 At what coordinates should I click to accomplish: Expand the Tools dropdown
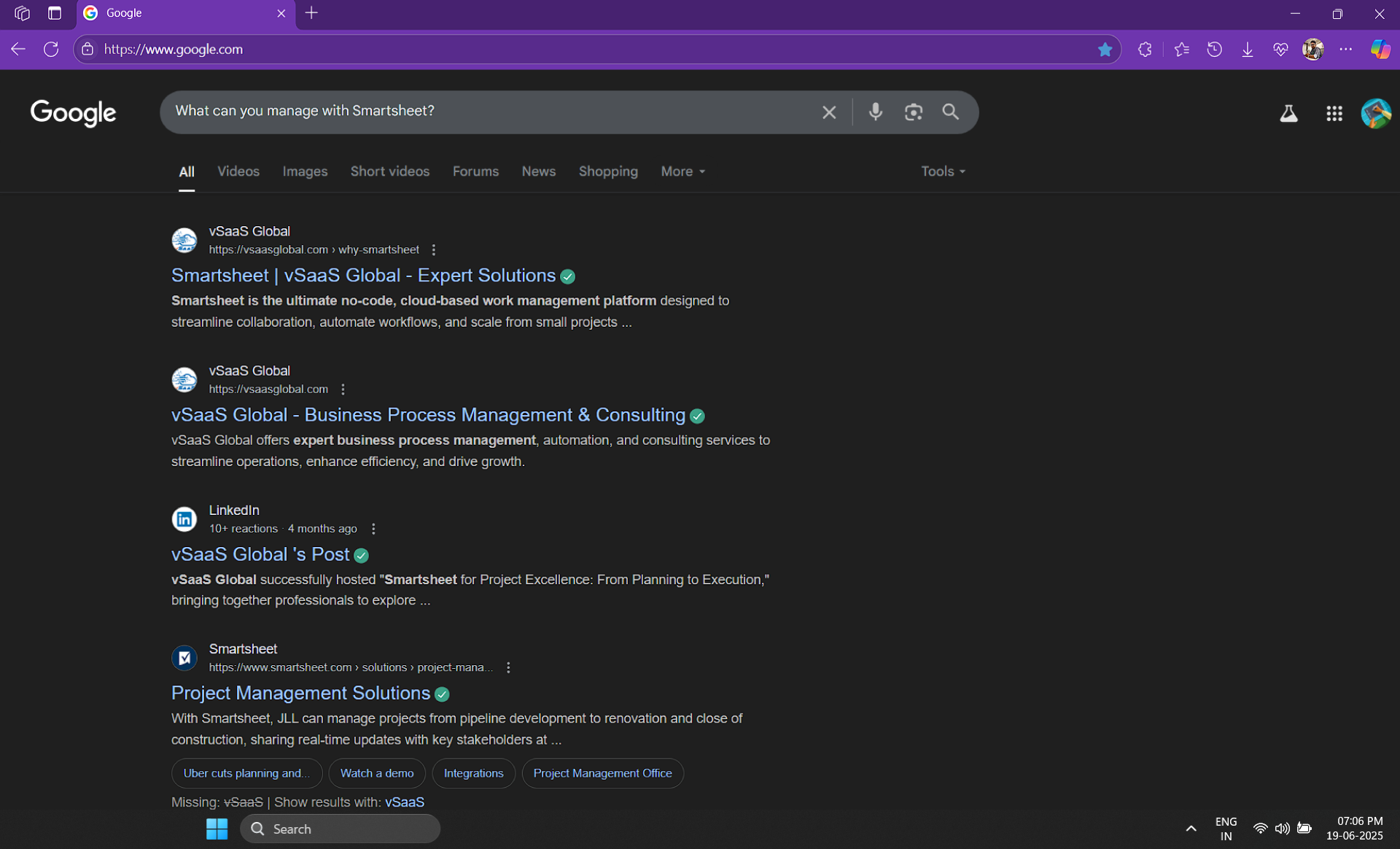943,171
